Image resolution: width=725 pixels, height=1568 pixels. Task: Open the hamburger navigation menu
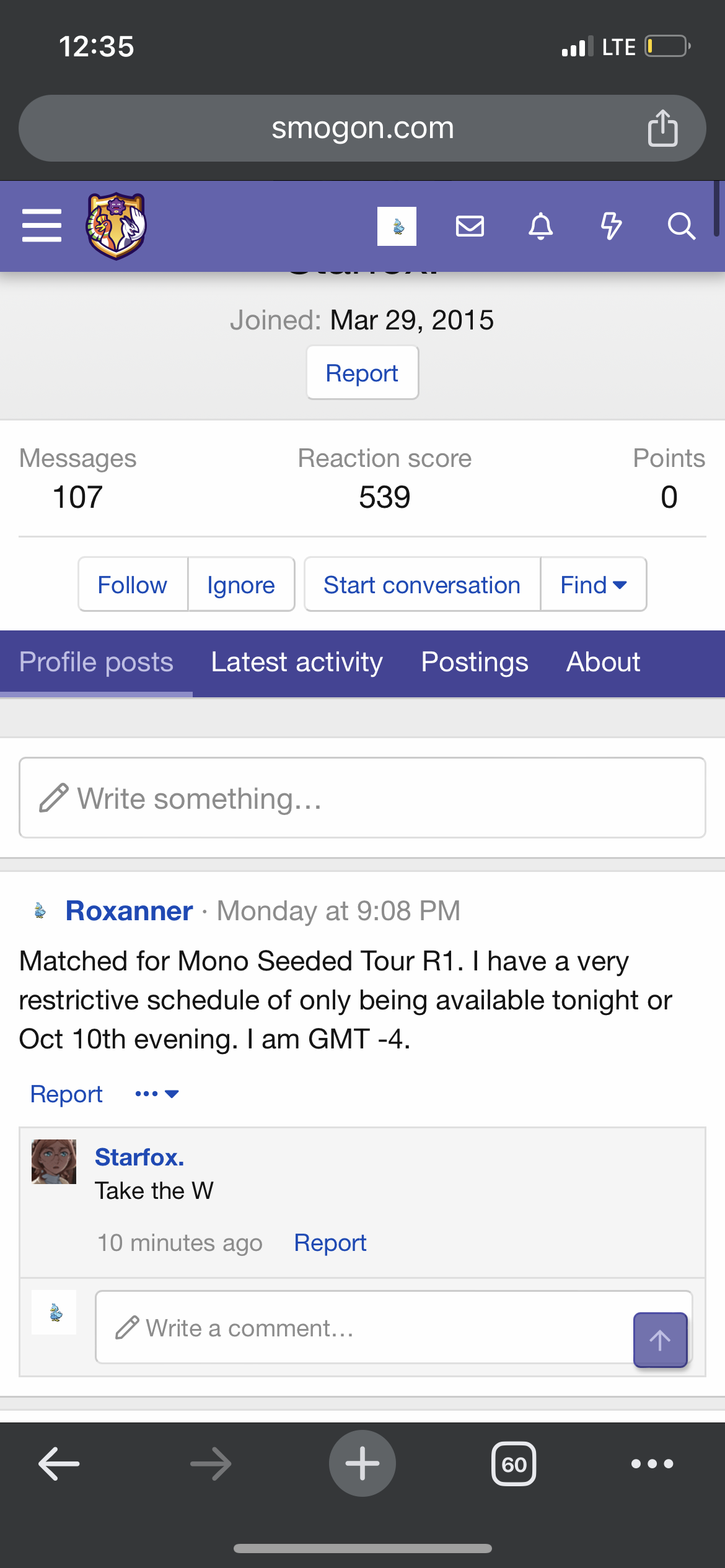(42, 225)
